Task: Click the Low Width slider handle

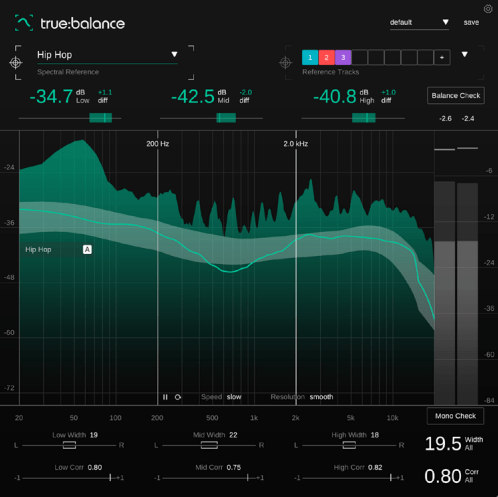Action: pos(69,445)
